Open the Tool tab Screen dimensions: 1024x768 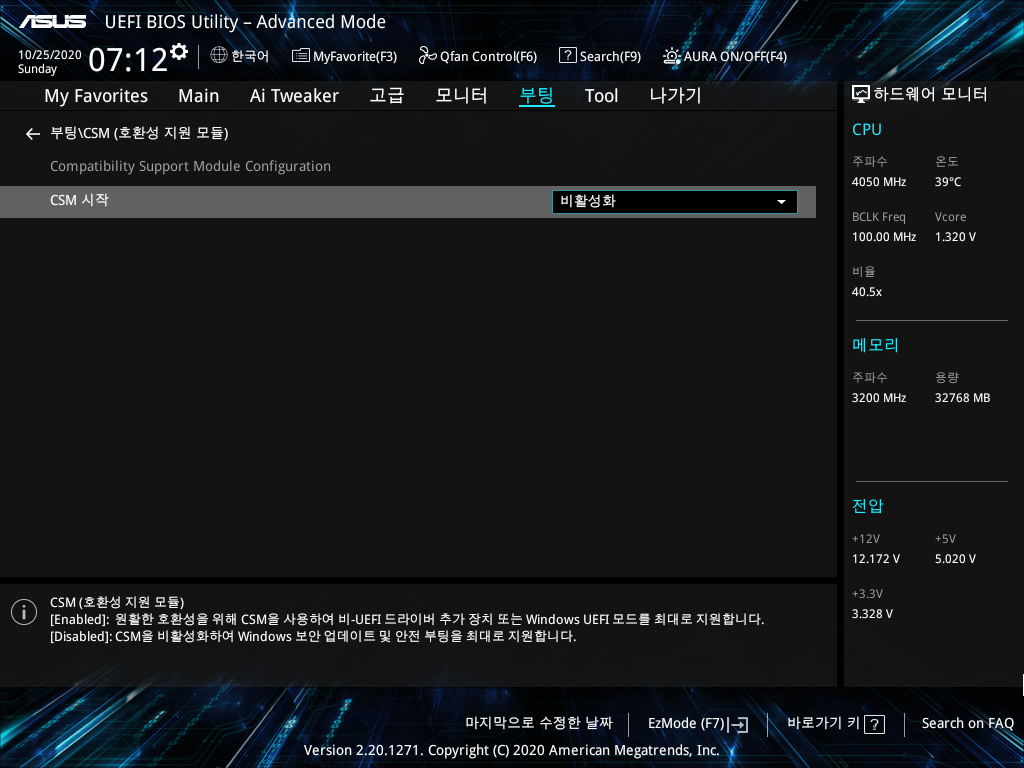pos(601,96)
